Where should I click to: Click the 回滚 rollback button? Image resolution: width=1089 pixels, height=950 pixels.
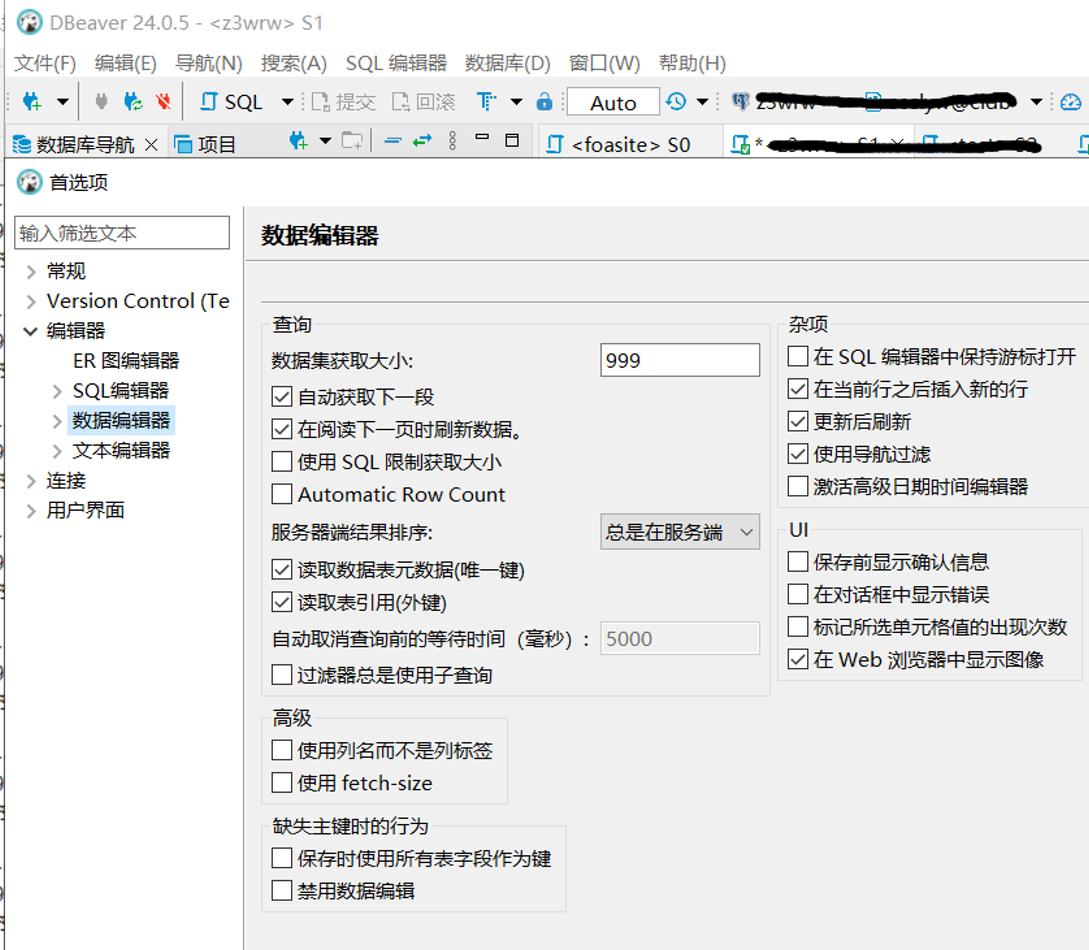(x=424, y=102)
